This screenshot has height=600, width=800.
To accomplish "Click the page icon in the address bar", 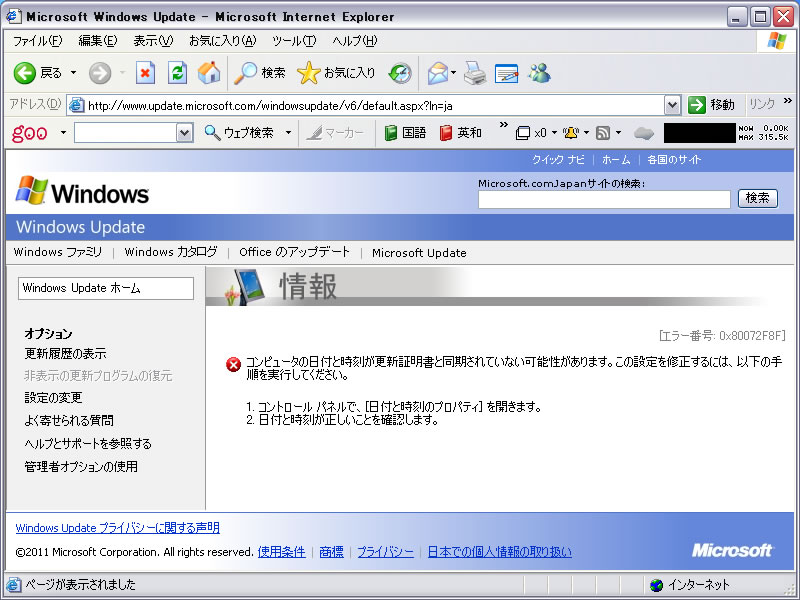I will pyautogui.click(x=77, y=105).
